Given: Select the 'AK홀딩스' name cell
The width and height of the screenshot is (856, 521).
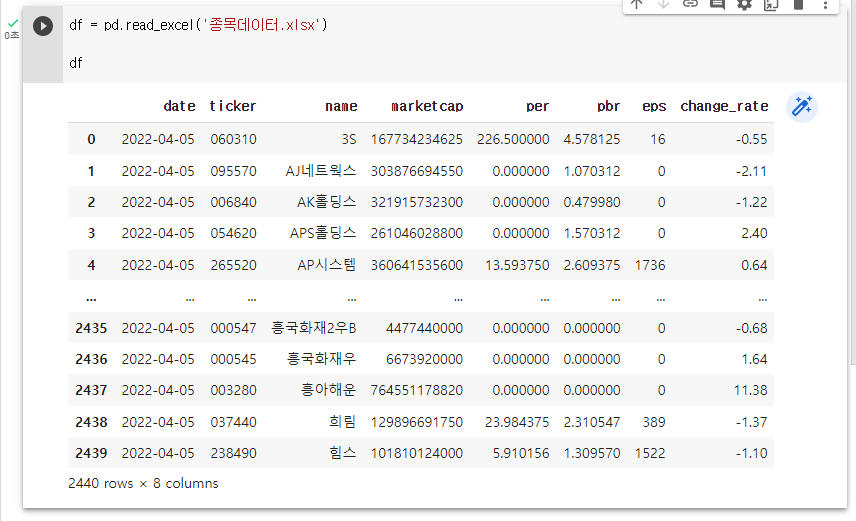Looking at the screenshot, I should point(326,202).
